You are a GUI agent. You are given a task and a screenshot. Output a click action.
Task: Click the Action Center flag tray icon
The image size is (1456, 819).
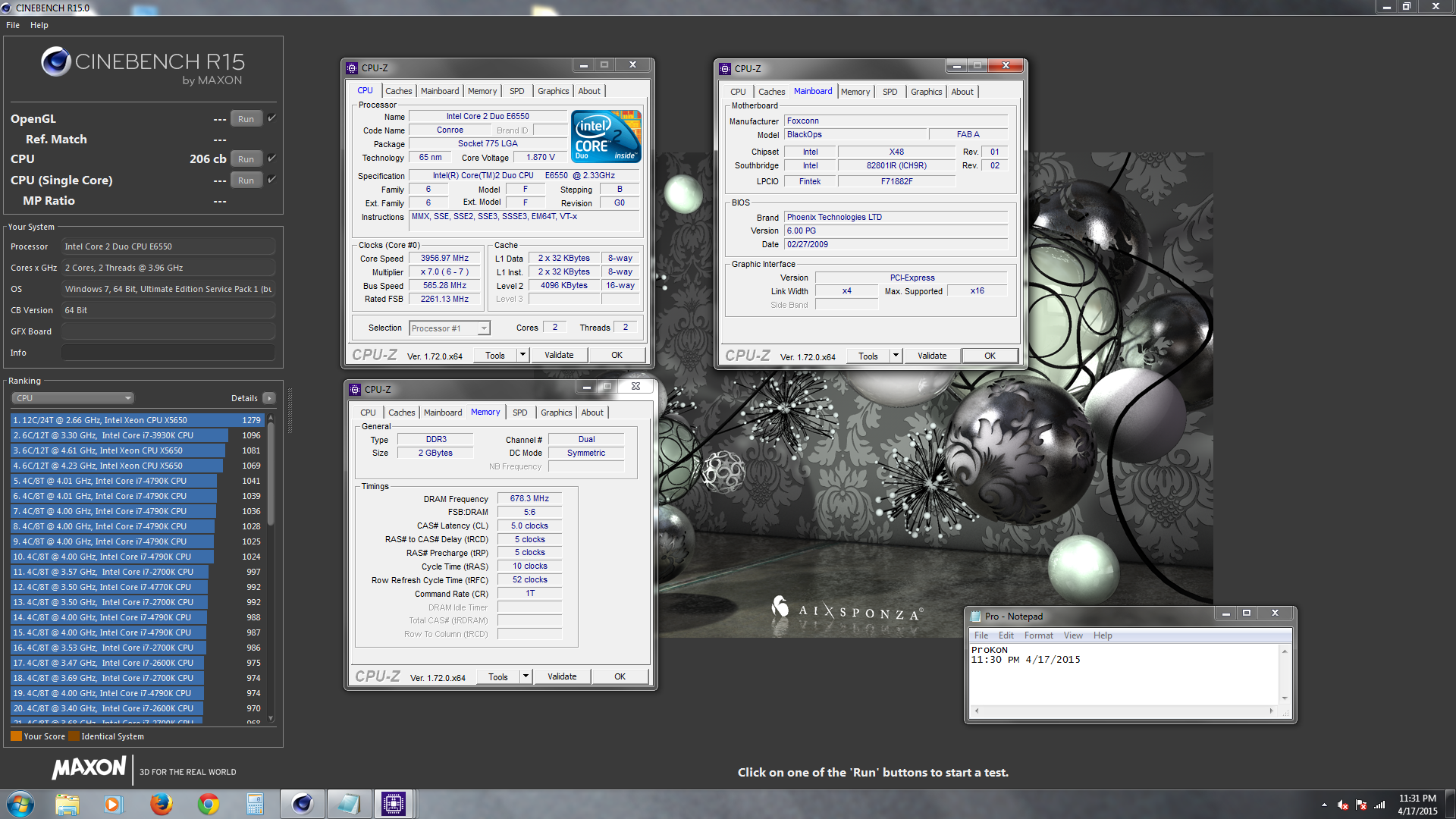[x=1361, y=805]
